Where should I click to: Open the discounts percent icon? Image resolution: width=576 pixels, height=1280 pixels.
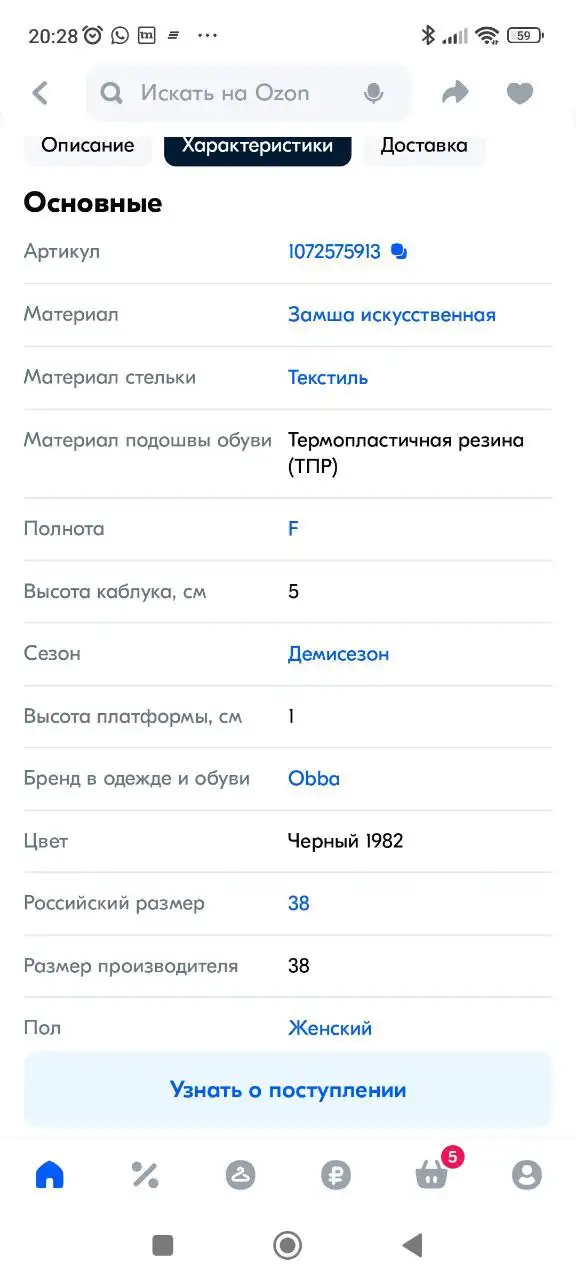coord(144,1174)
